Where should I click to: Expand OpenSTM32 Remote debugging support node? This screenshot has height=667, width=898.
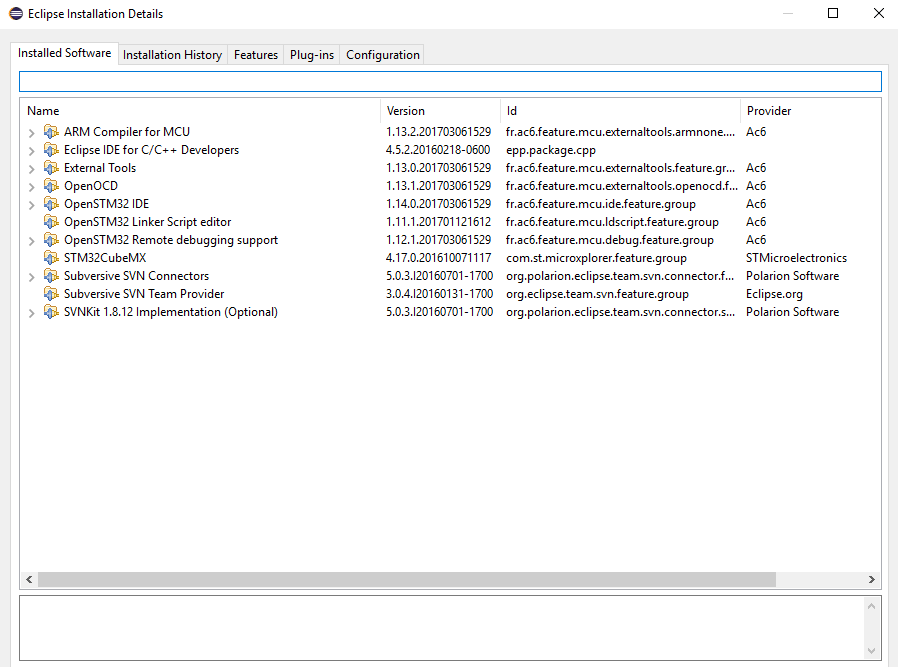pyautogui.click(x=32, y=241)
